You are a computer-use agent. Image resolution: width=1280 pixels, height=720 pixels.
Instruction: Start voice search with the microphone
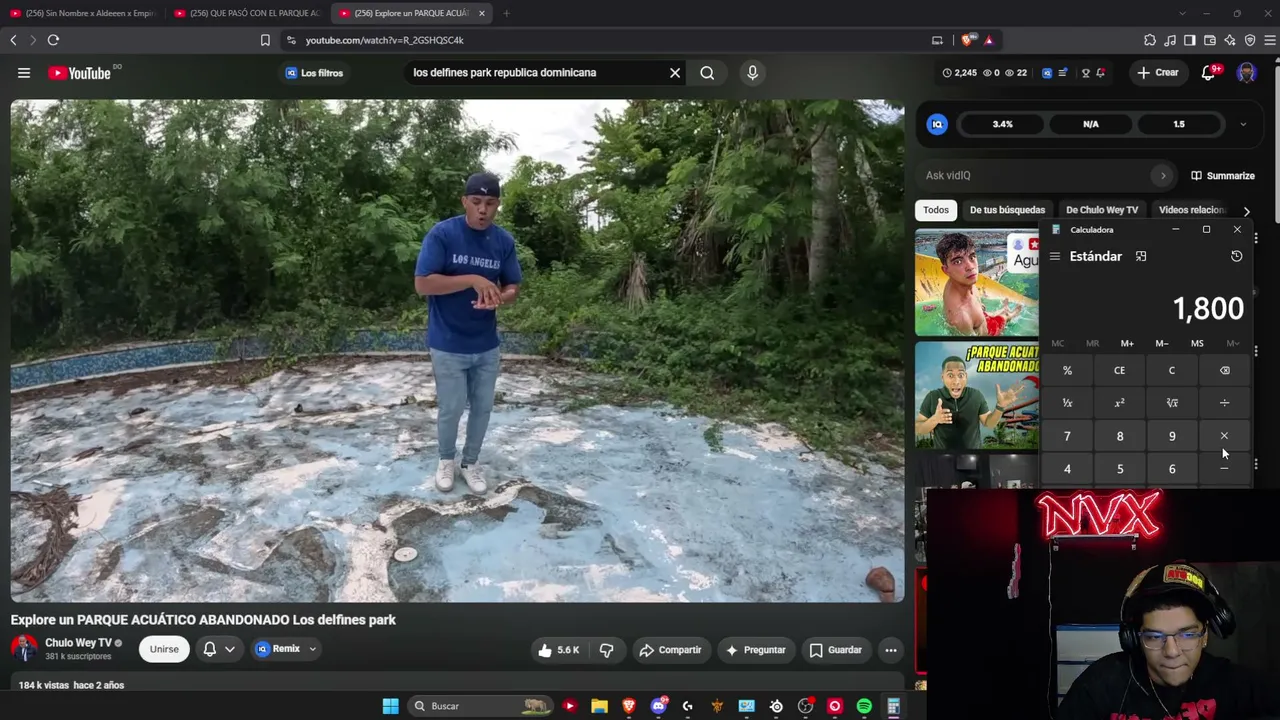point(753,73)
